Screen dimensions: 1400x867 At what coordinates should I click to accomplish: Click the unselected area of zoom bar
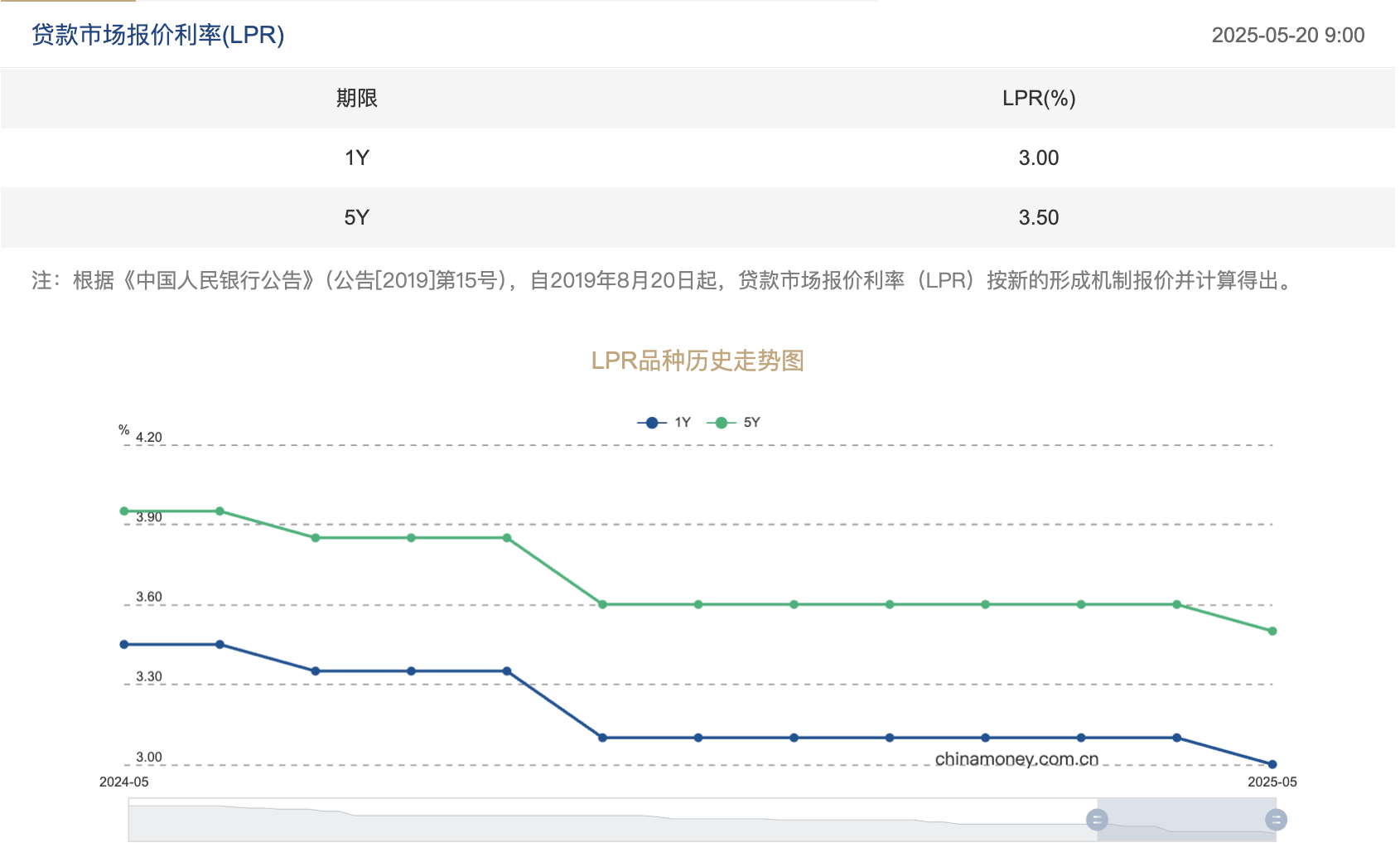[612, 820]
